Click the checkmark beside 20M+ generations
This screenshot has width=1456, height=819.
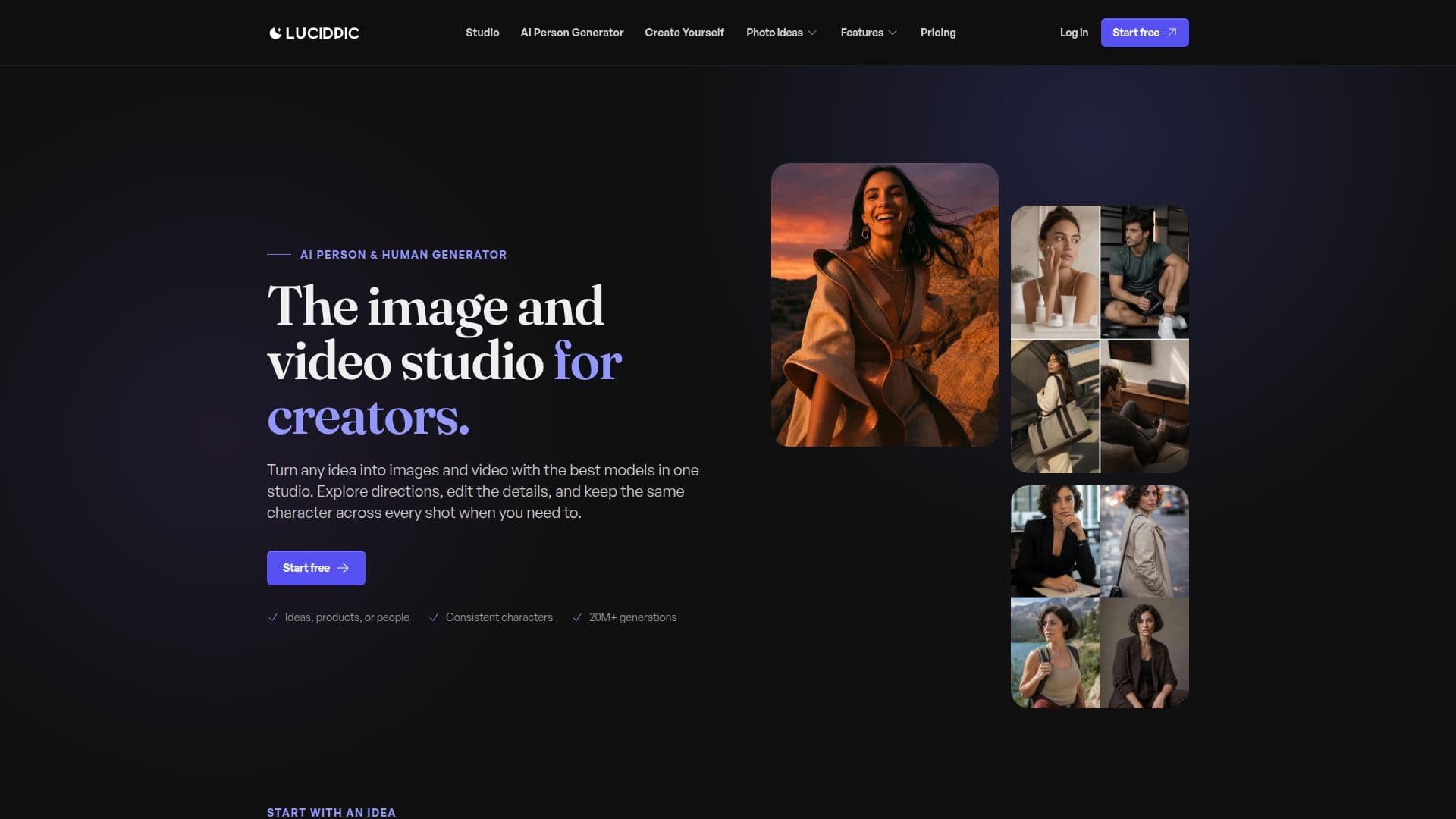pos(577,617)
